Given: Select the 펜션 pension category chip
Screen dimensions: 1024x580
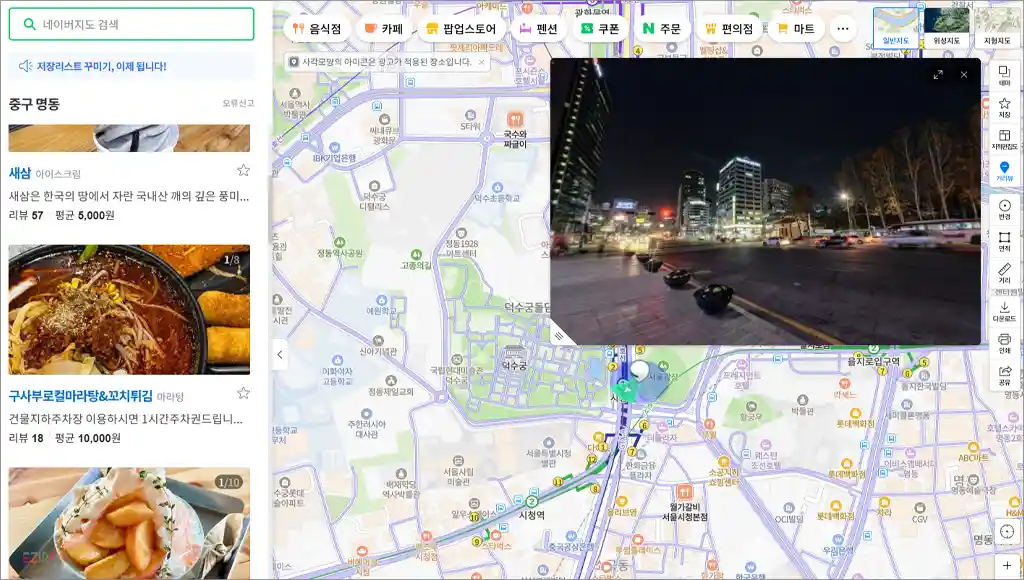Looking at the screenshot, I should (x=538, y=29).
